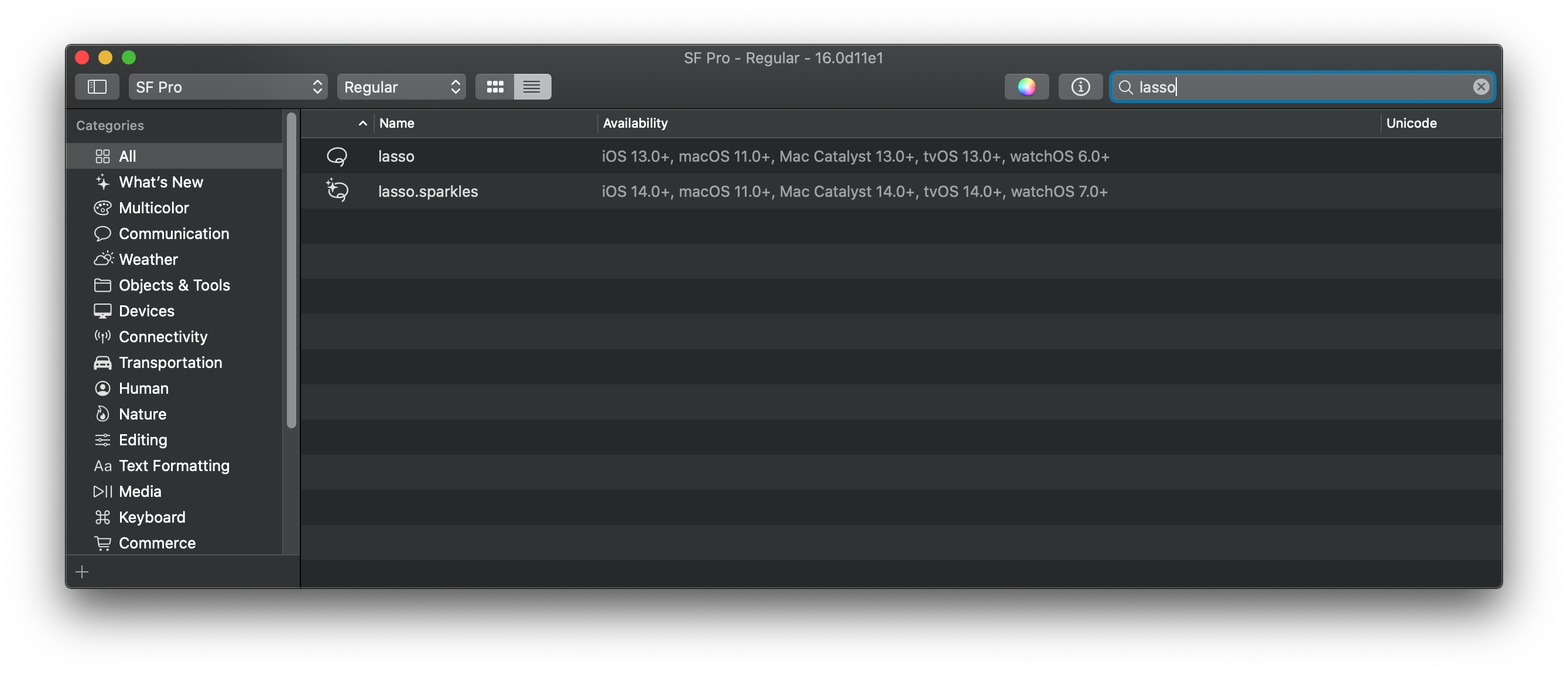Image resolution: width=1568 pixels, height=675 pixels.
Task: Open the info inspector button
Action: coord(1080,87)
